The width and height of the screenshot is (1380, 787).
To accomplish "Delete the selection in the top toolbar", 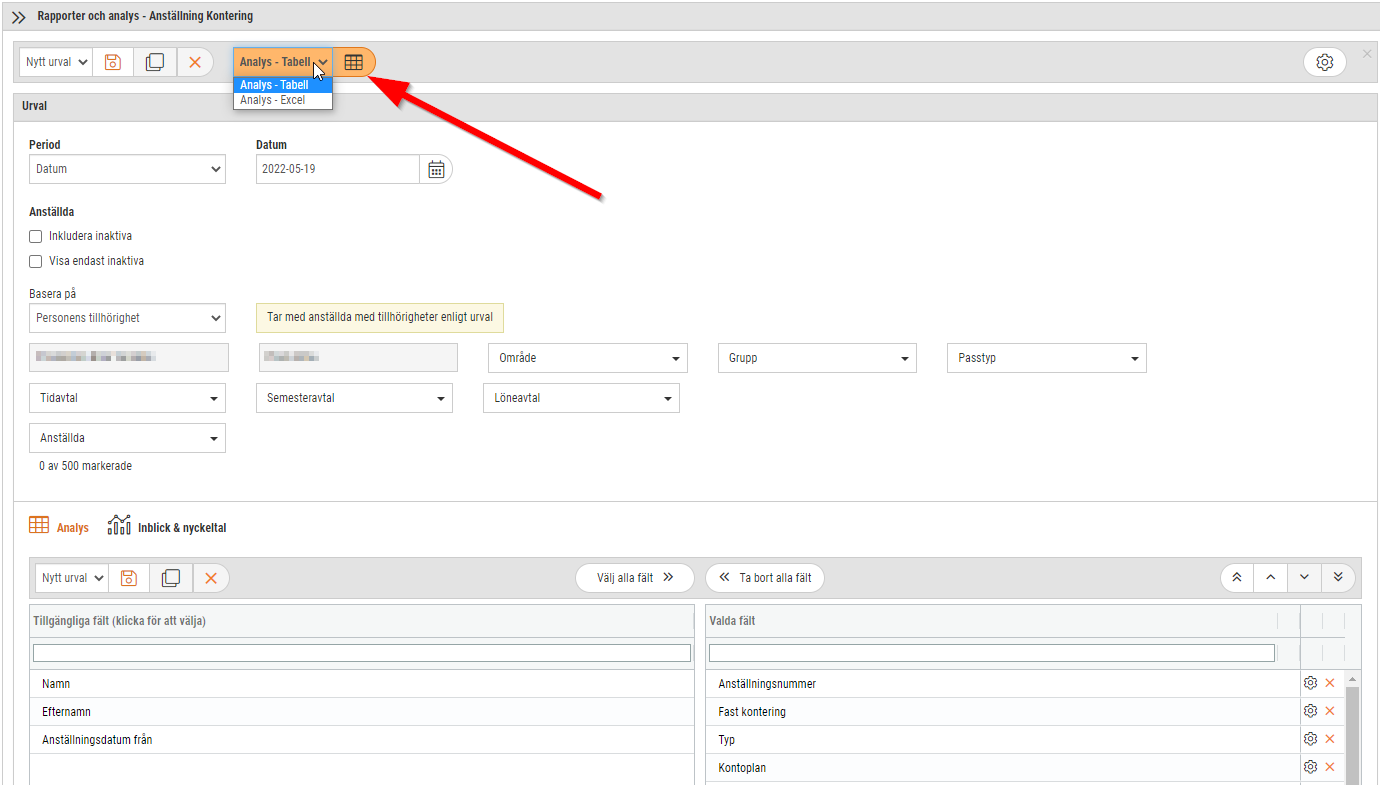I will (x=195, y=62).
